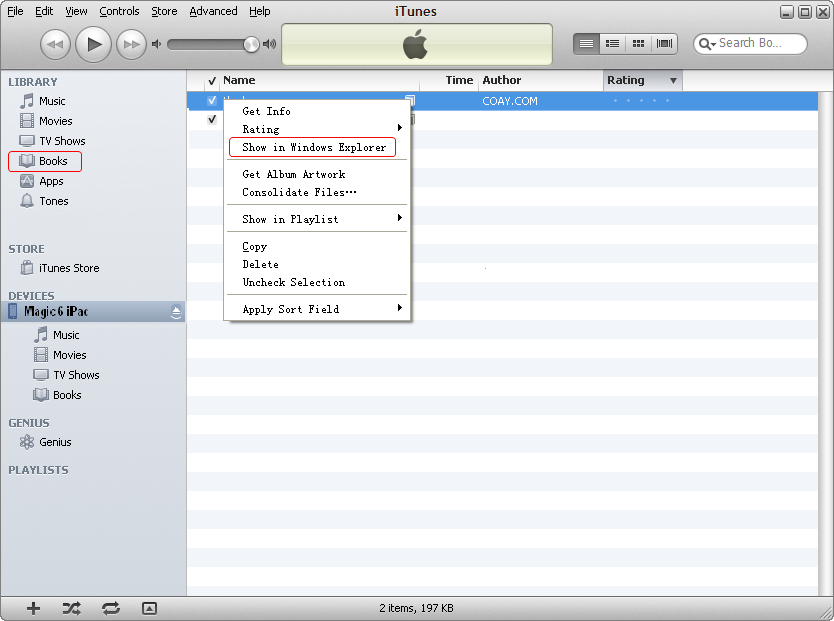The image size is (834, 621).
Task: Show or hide the artwork viewer
Action: pos(149,608)
